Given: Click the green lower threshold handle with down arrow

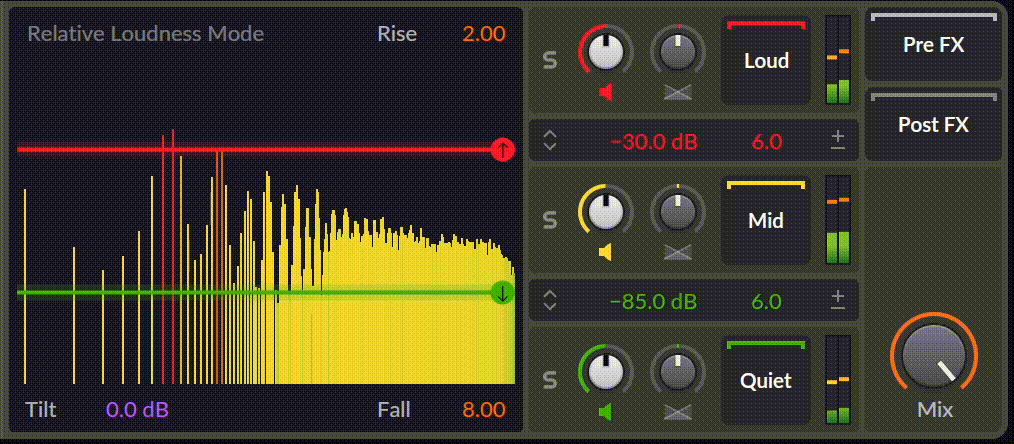Looking at the screenshot, I should tap(502, 293).
